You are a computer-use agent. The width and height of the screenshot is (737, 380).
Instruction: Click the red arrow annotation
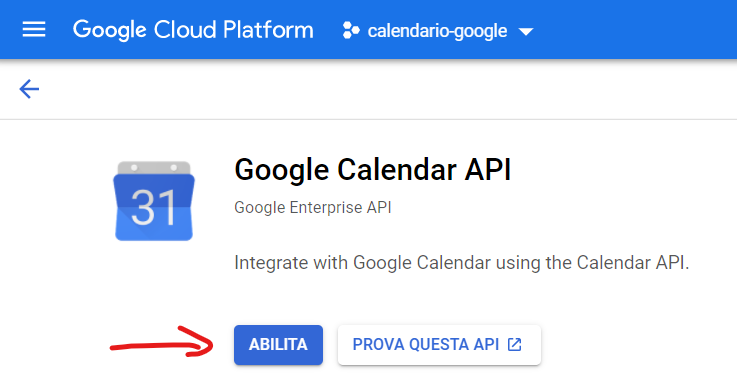click(x=162, y=342)
